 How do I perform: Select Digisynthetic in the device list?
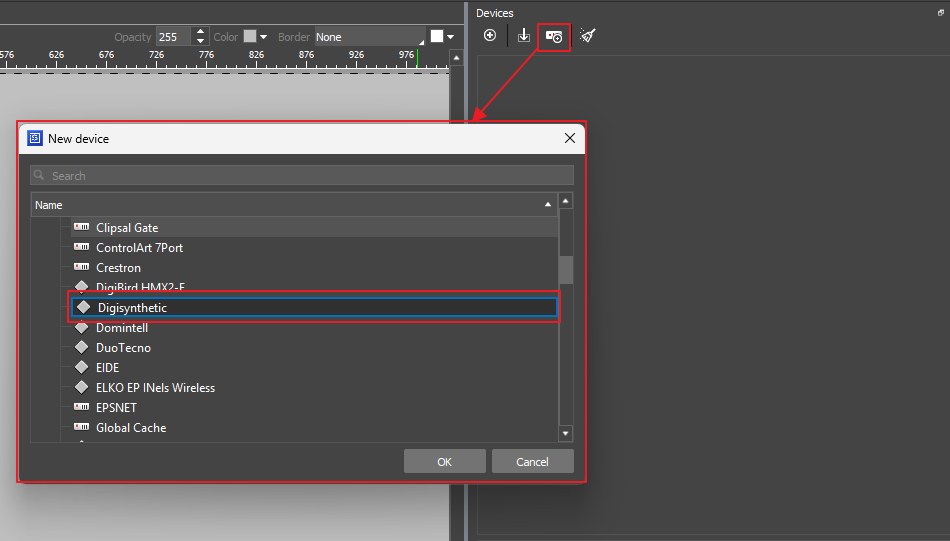(132, 308)
